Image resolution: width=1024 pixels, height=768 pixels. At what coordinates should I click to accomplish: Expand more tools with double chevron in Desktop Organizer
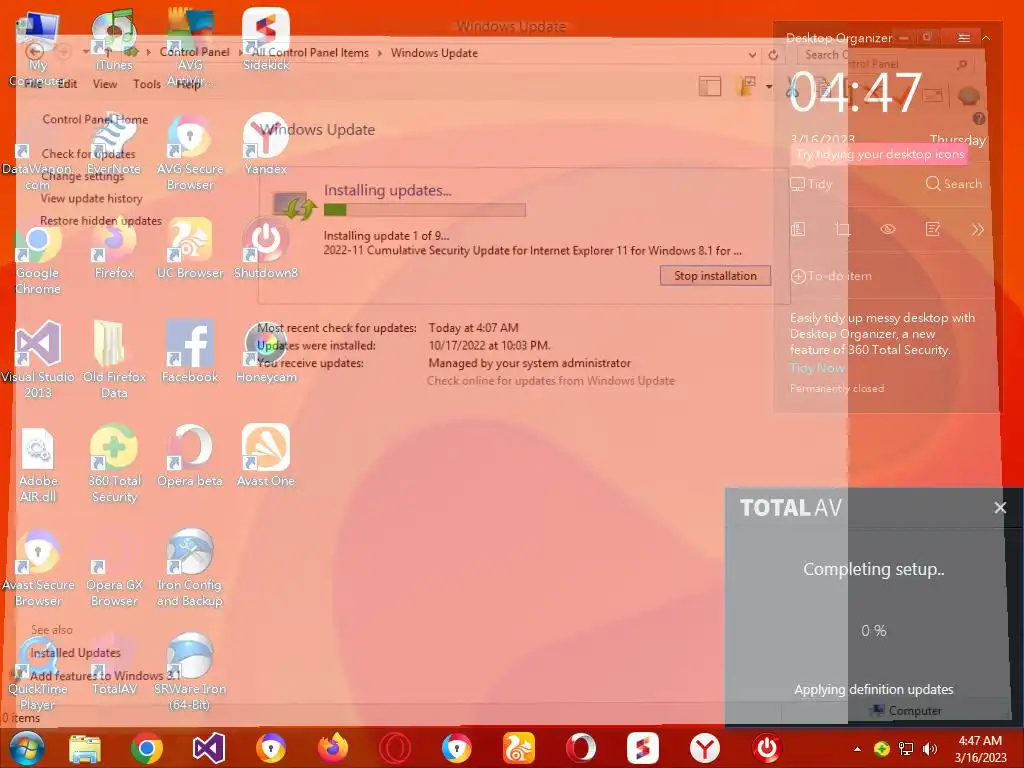pos(977,229)
